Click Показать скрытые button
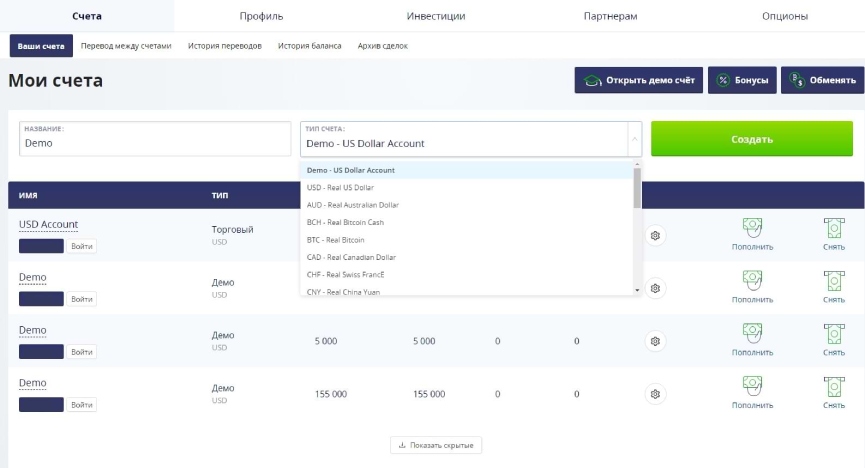 [436, 445]
